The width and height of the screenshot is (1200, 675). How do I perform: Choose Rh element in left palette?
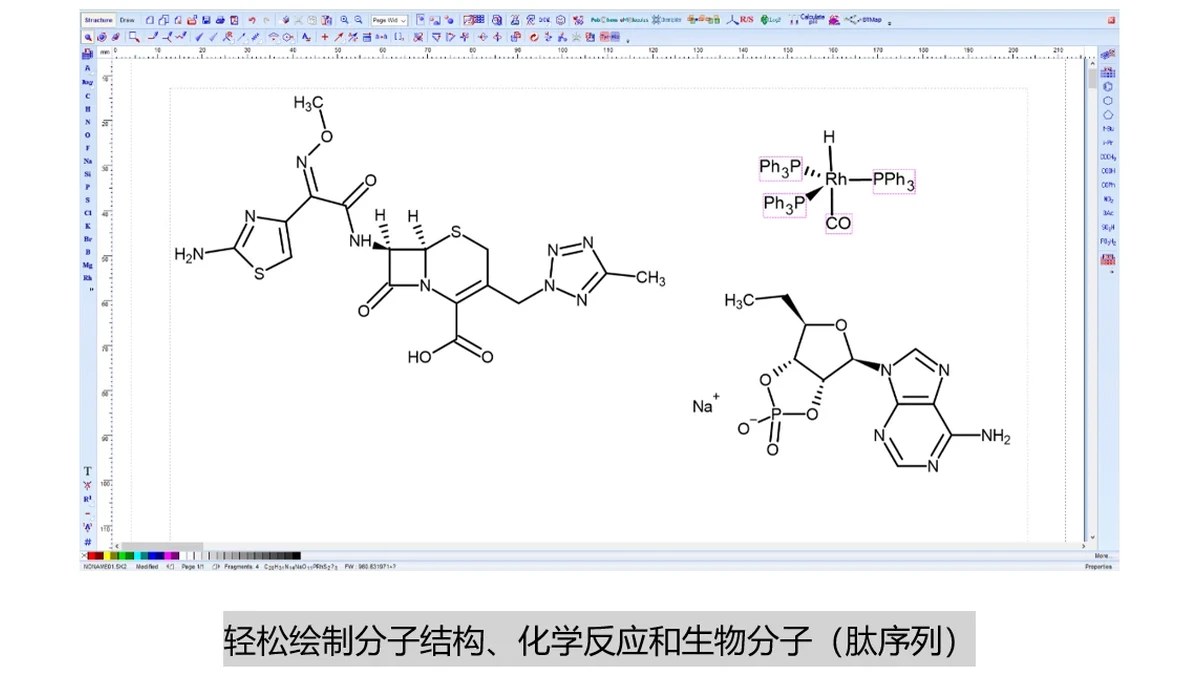[x=87, y=277]
